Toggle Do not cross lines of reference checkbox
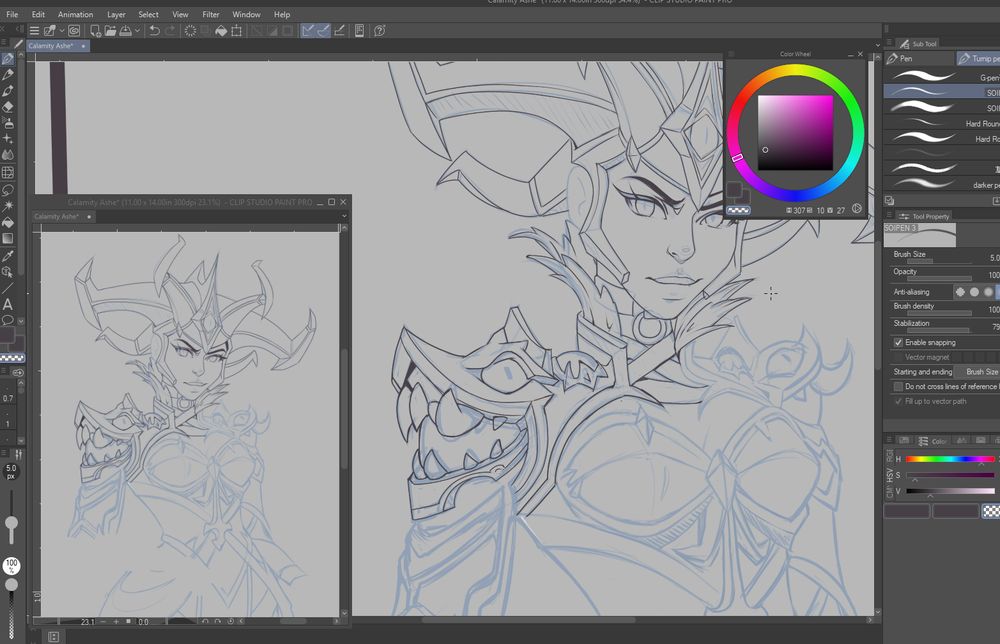The image size is (1000, 644). (x=898, y=386)
